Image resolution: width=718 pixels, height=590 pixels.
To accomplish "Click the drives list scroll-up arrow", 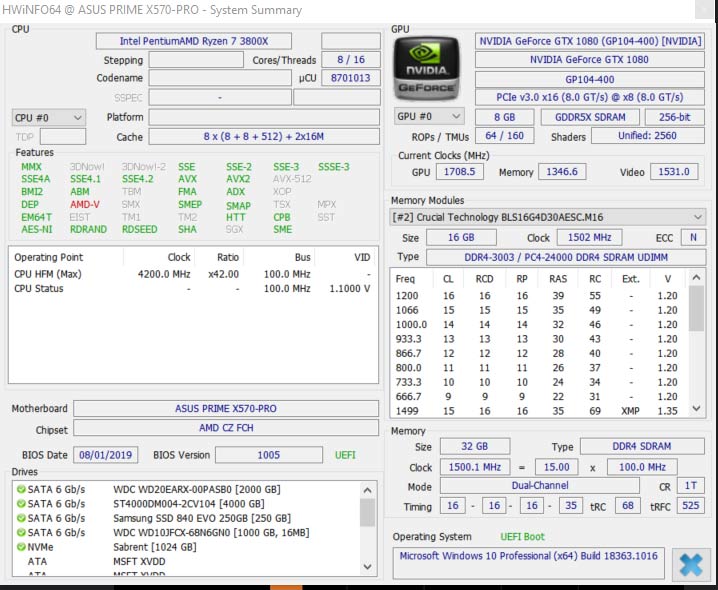I will (367, 489).
